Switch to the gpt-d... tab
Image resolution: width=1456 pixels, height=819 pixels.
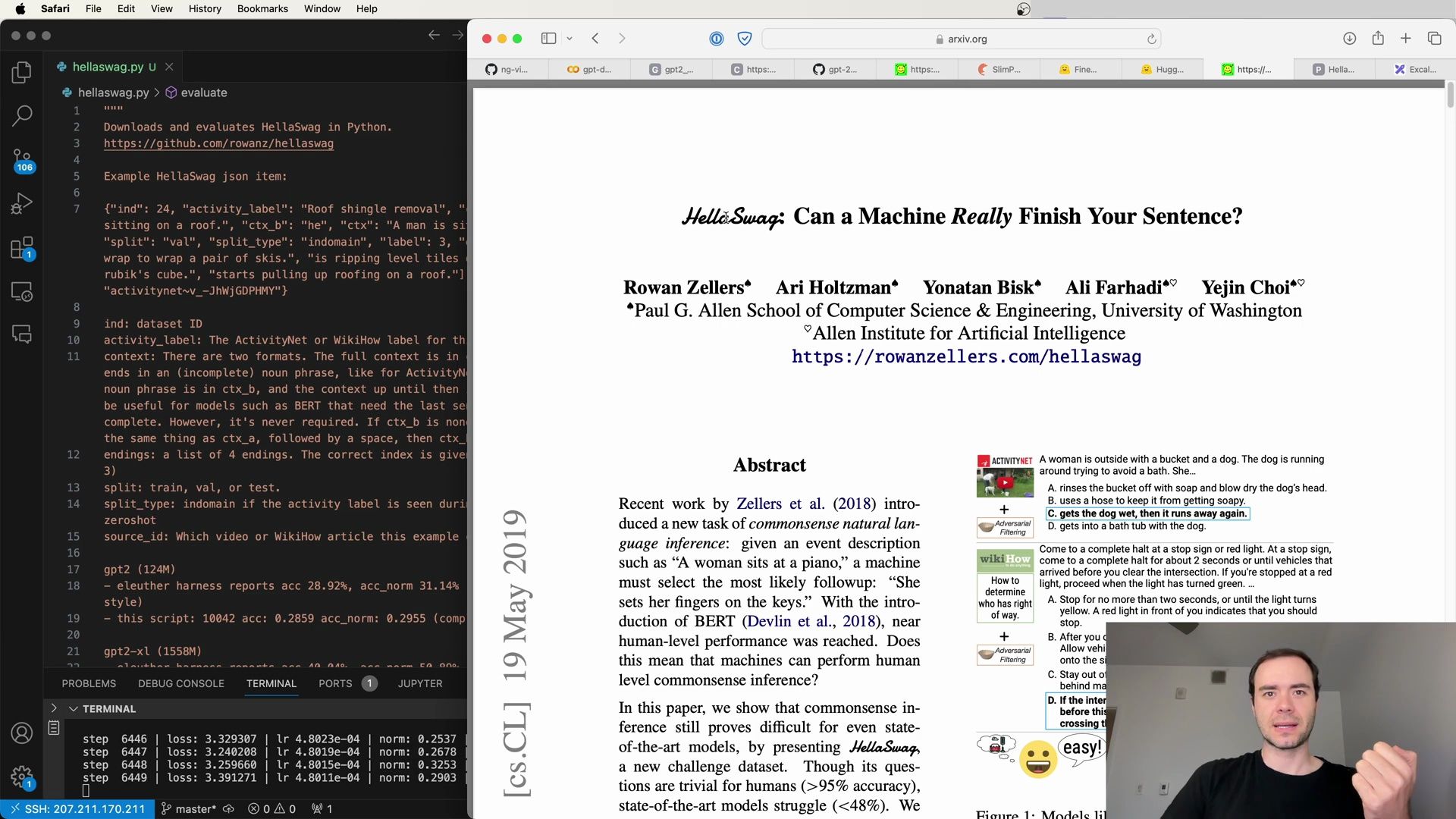[x=589, y=69]
